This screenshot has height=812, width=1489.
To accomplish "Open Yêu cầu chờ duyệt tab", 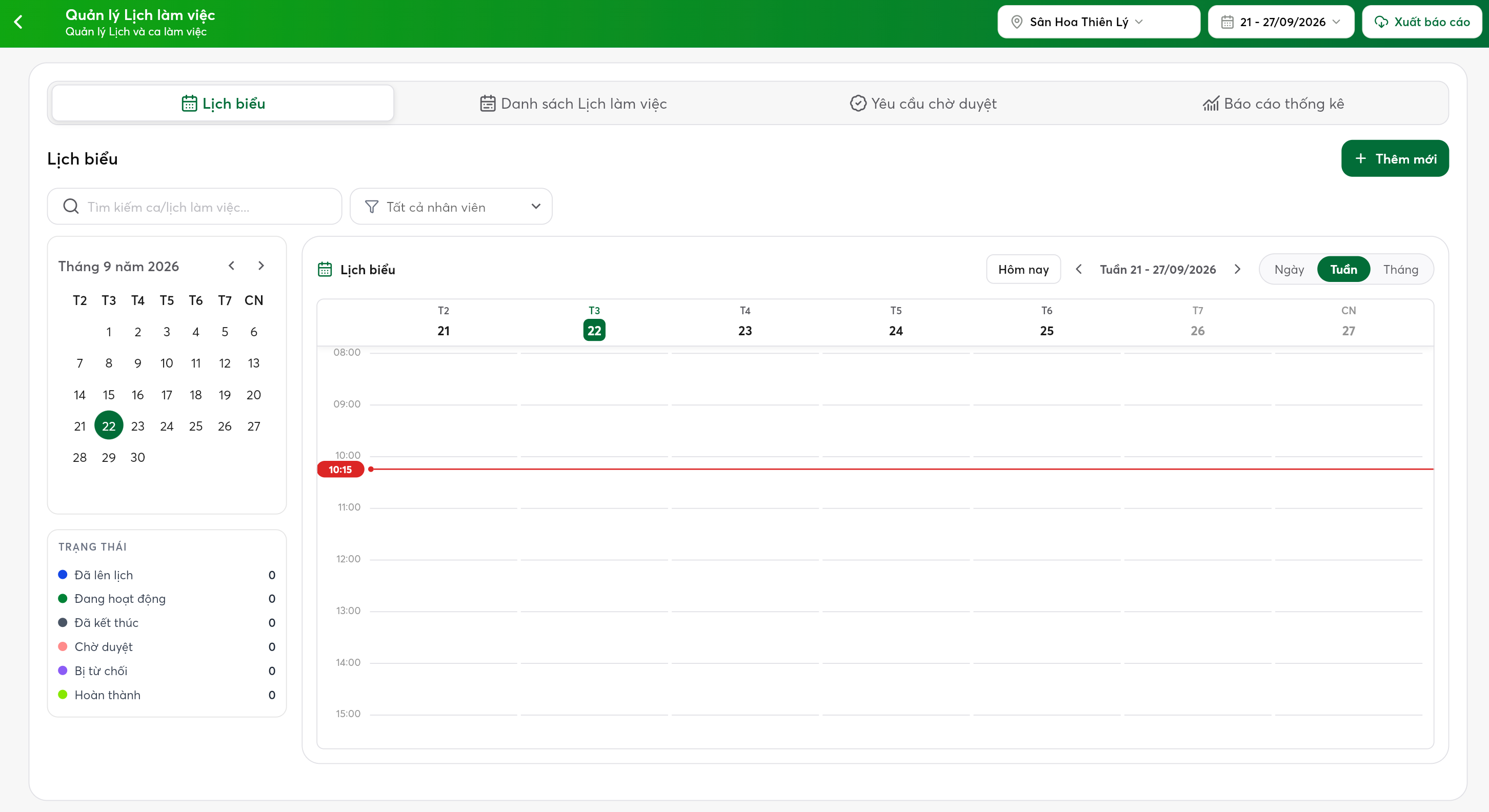I will tap(923, 104).
